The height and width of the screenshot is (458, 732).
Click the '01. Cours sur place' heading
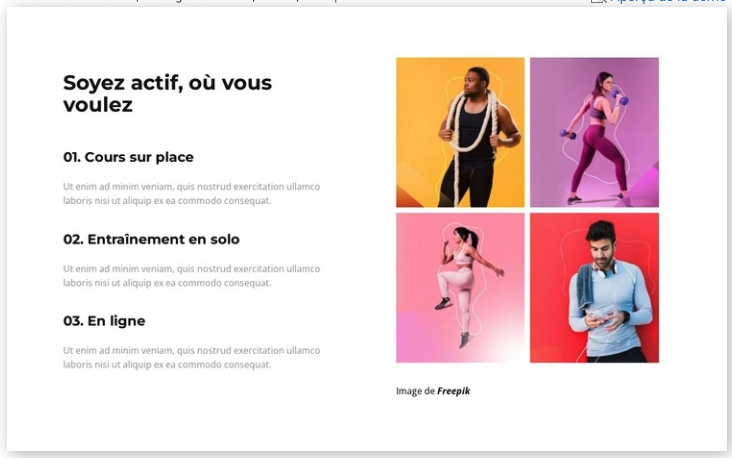[128, 157]
